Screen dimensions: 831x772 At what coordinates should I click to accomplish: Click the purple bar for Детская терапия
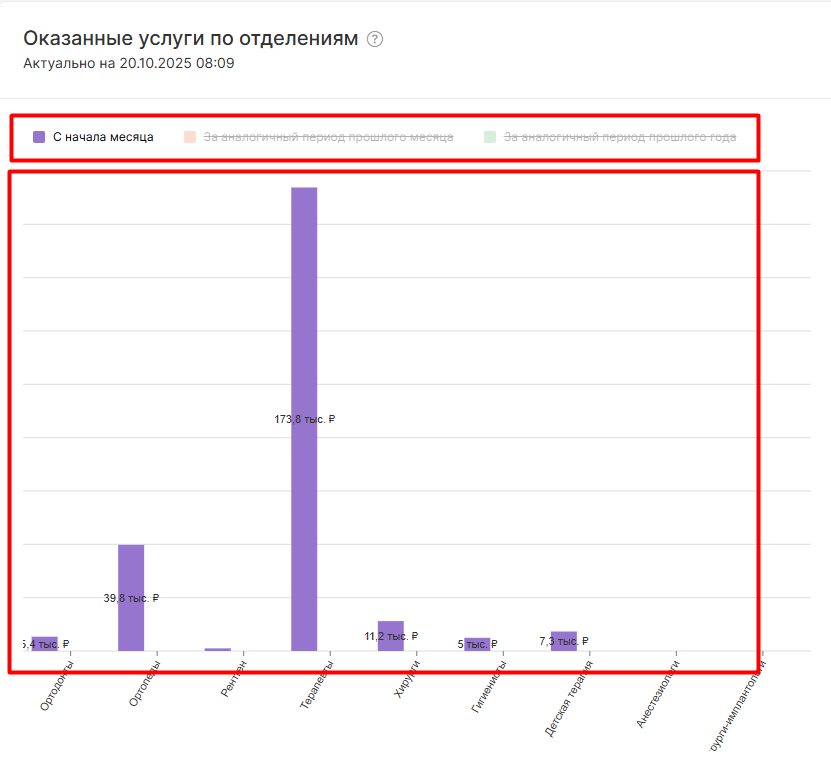(x=564, y=638)
